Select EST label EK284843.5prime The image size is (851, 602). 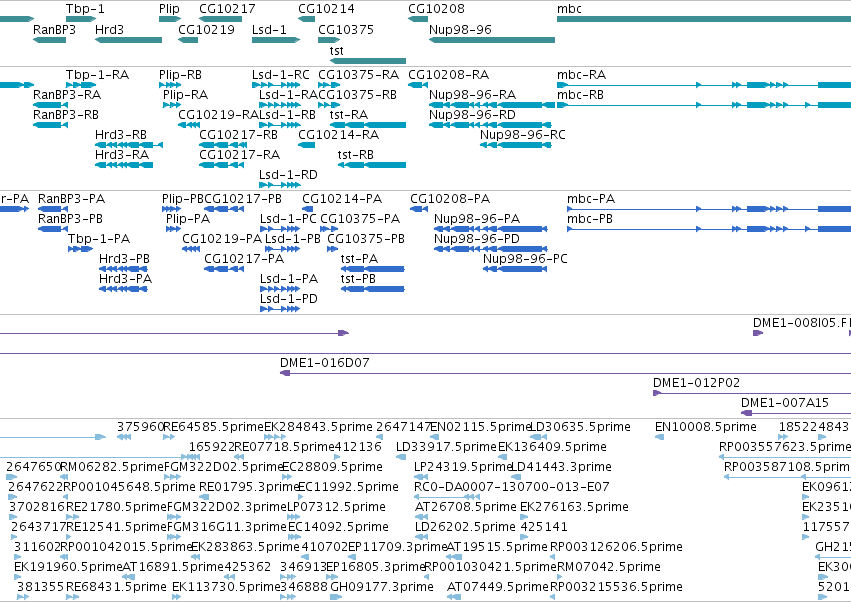318,427
